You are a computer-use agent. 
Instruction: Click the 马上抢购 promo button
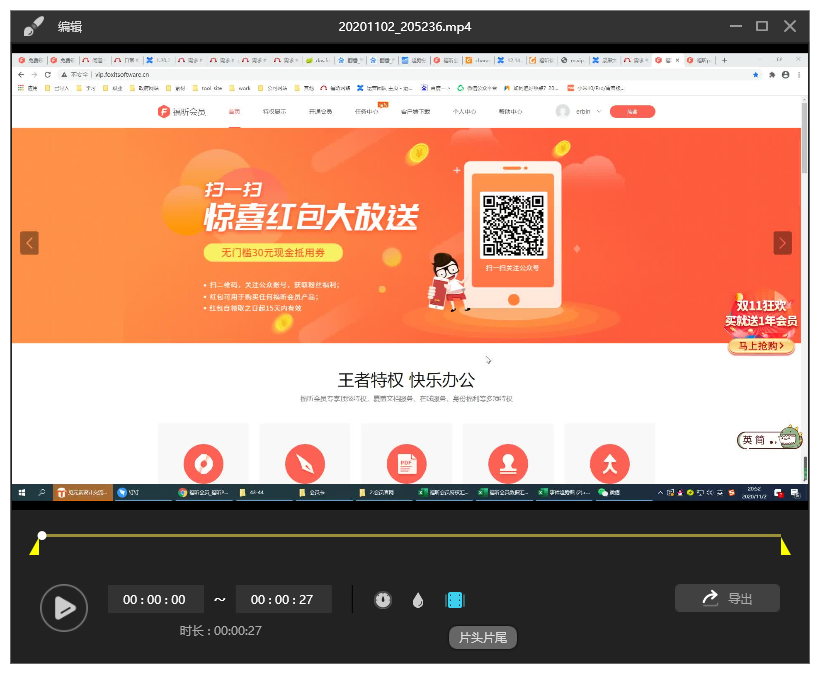761,346
